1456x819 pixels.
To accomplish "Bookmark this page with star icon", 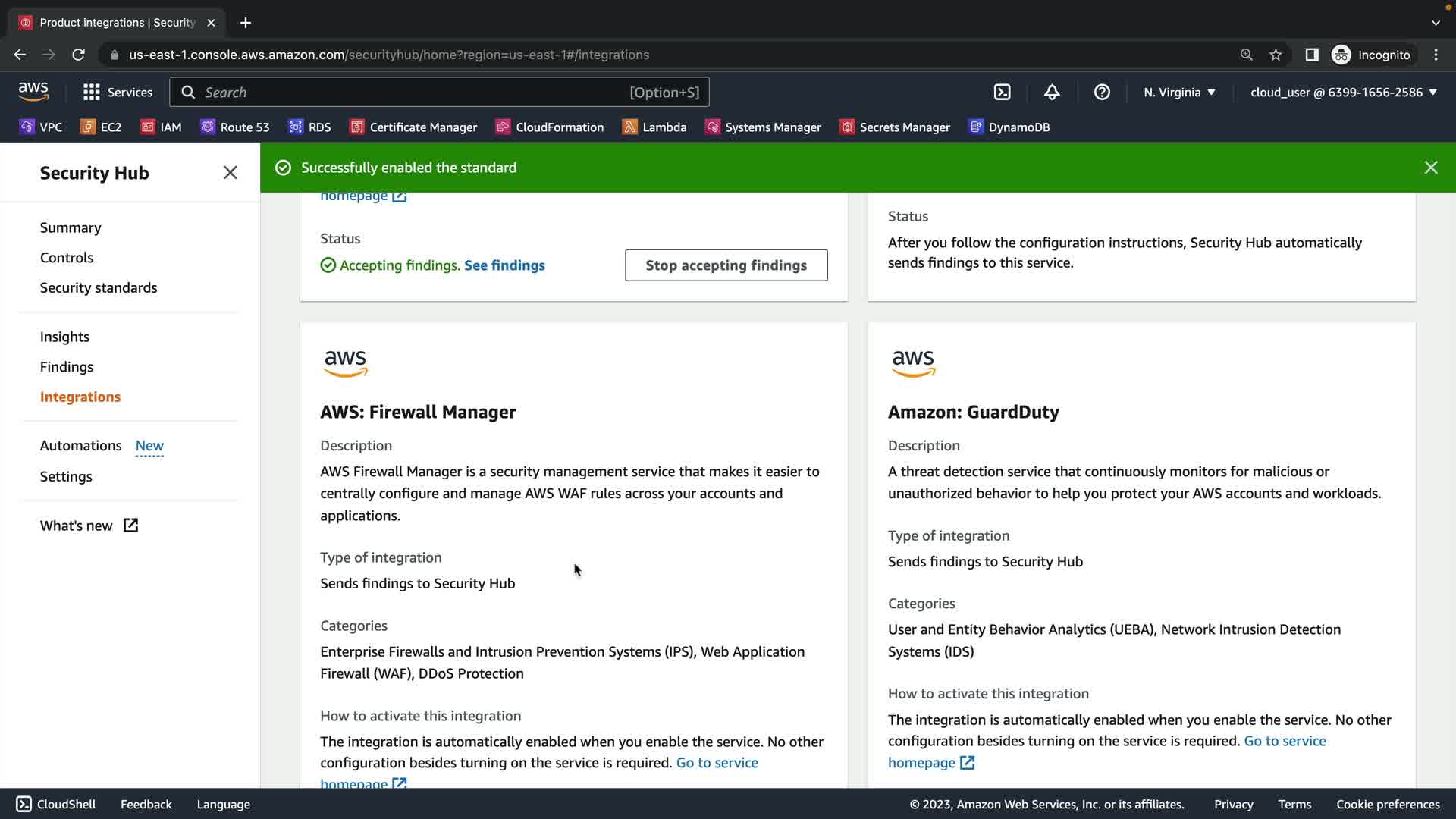I will tap(1276, 55).
